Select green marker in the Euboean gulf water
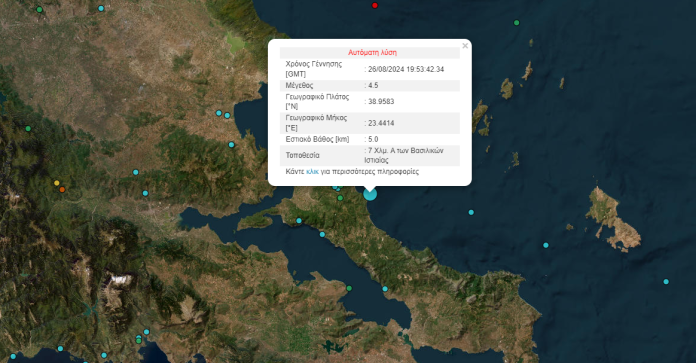 click(349, 288)
